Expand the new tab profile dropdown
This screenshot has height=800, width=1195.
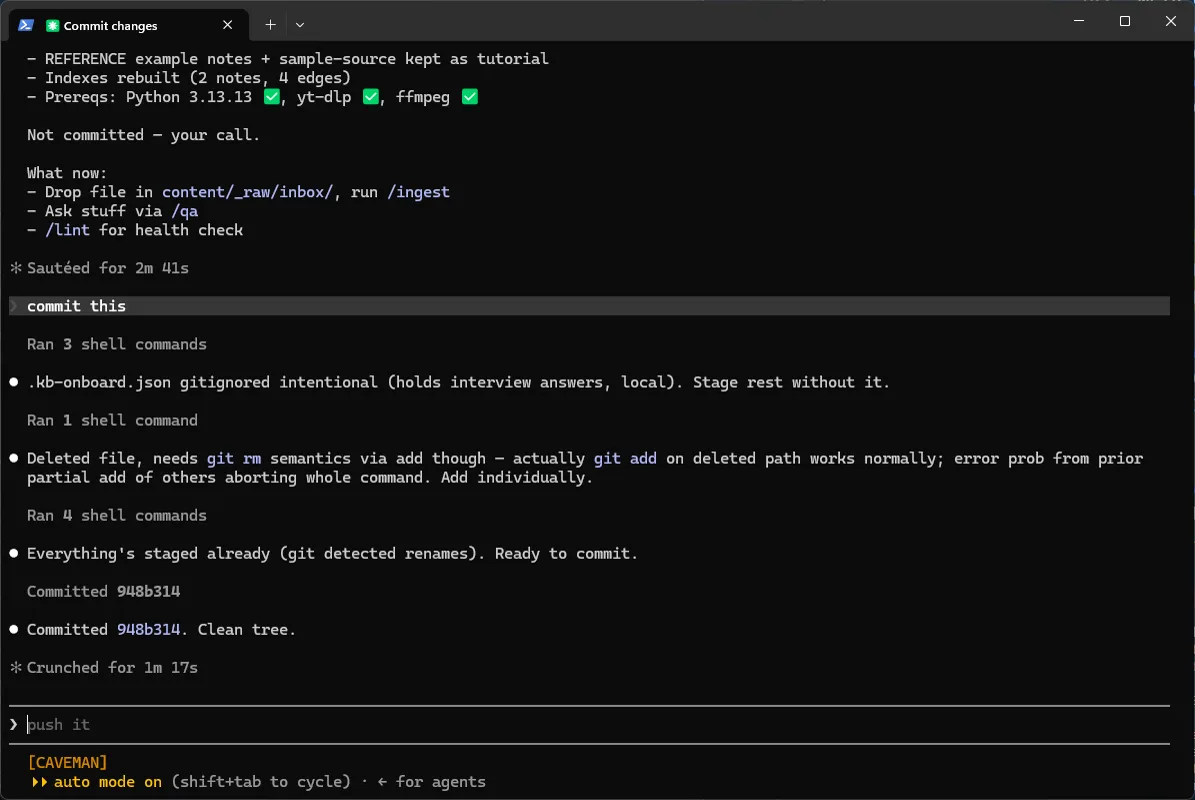tap(300, 25)
